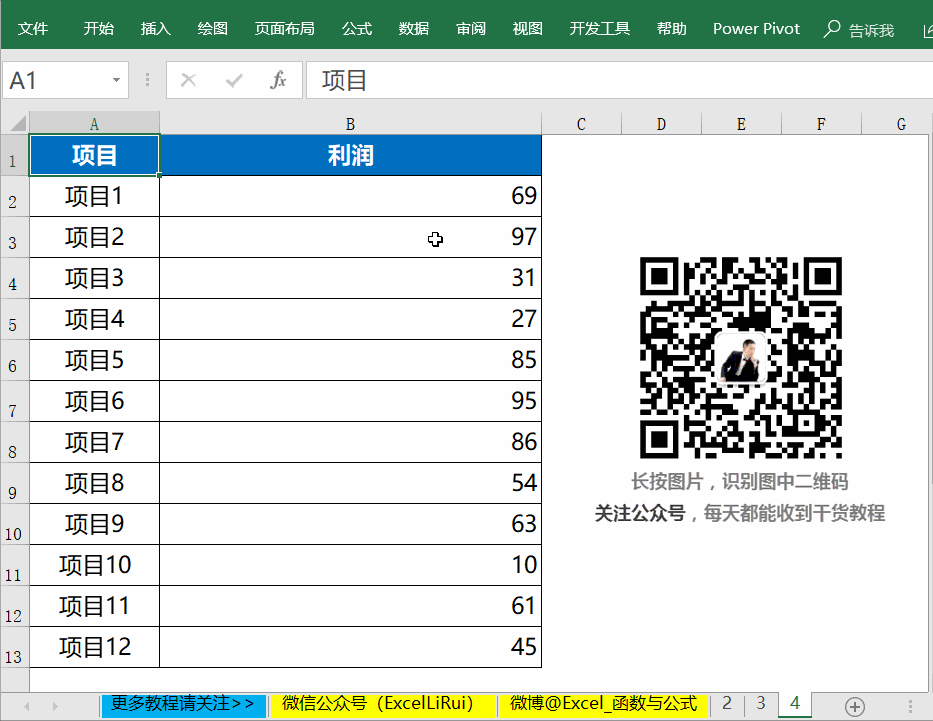Select the cell 项目4
The image size is (933, 721).
(94, 319)
